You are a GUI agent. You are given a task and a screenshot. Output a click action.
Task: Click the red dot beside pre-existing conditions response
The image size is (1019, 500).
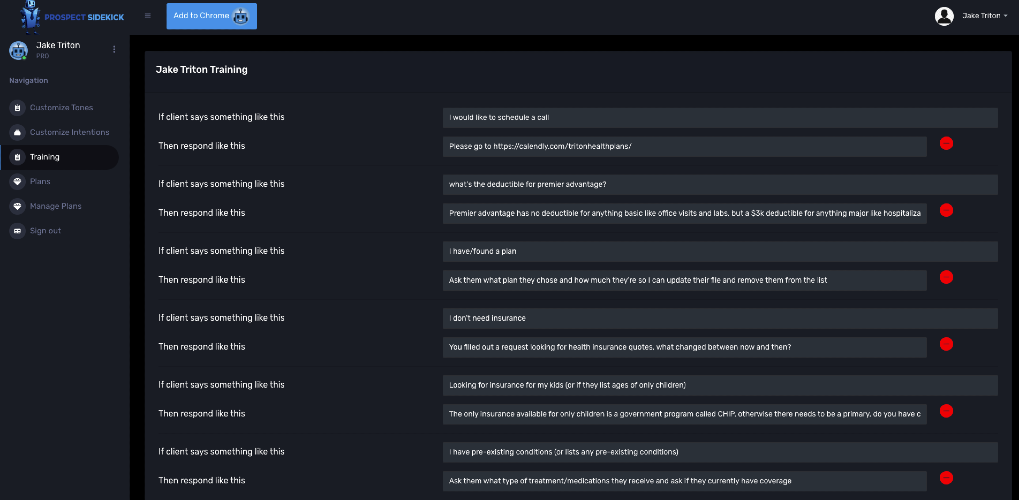click(x=946, y=478)
